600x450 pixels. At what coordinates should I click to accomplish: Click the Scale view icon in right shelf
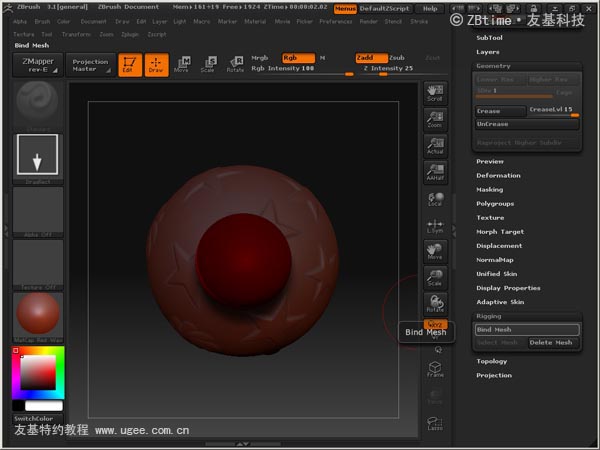435,278
